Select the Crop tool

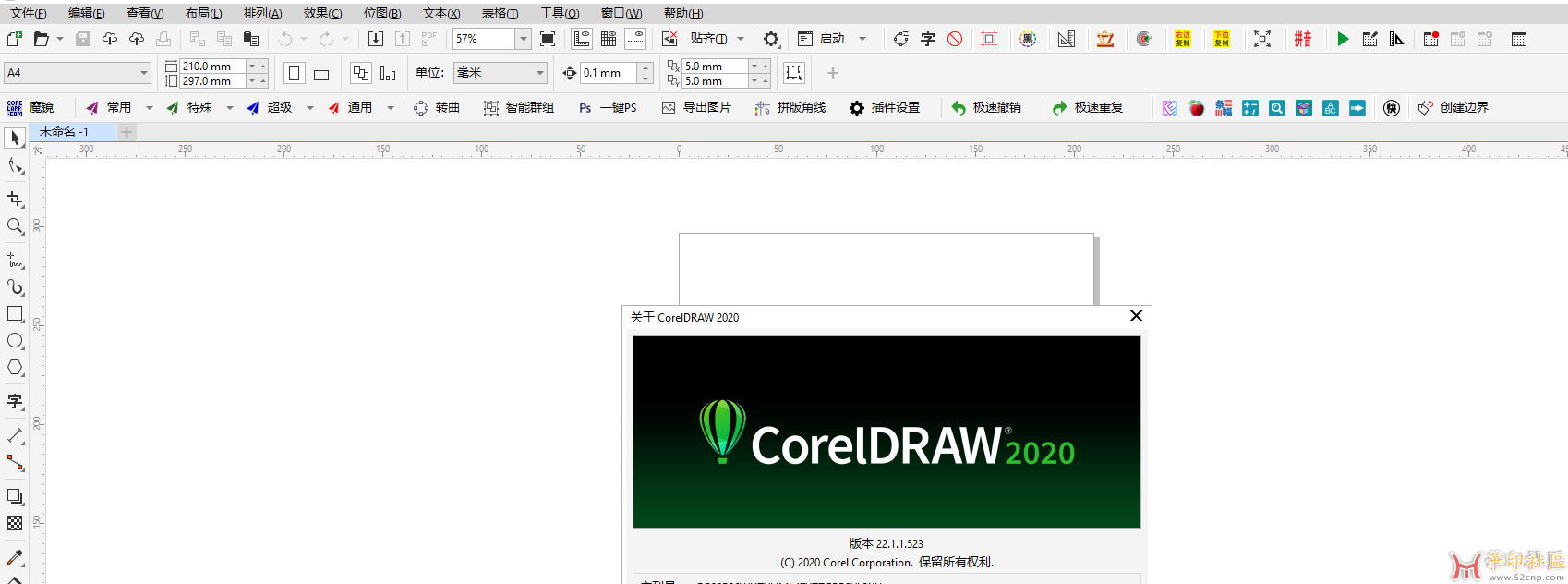click(x=15, y=200)
